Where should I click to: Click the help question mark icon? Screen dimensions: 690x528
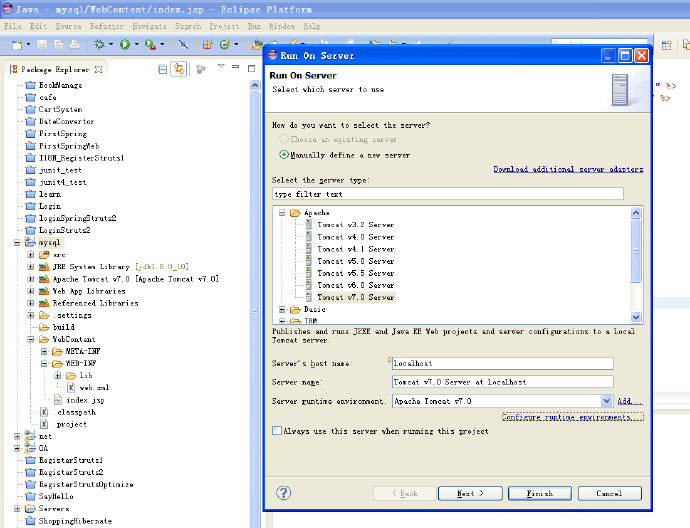click(x=283, y=493)
